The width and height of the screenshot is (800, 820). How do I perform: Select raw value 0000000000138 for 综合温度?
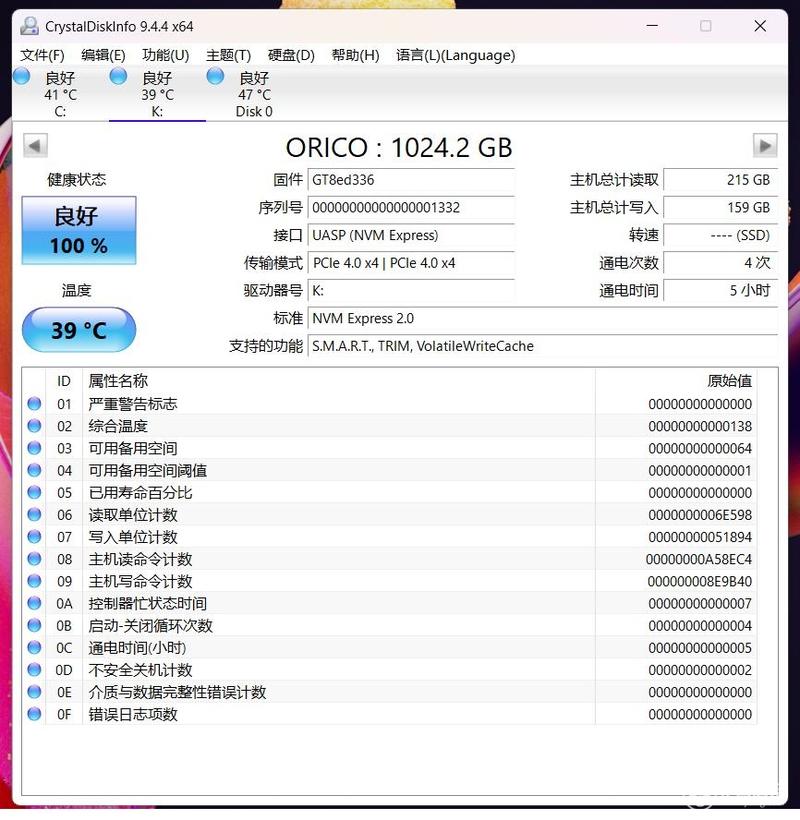(x=700, y=426)
